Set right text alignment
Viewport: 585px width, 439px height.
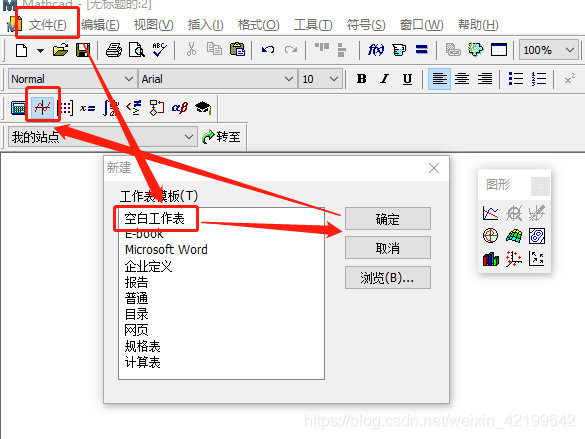click(485, 79)
